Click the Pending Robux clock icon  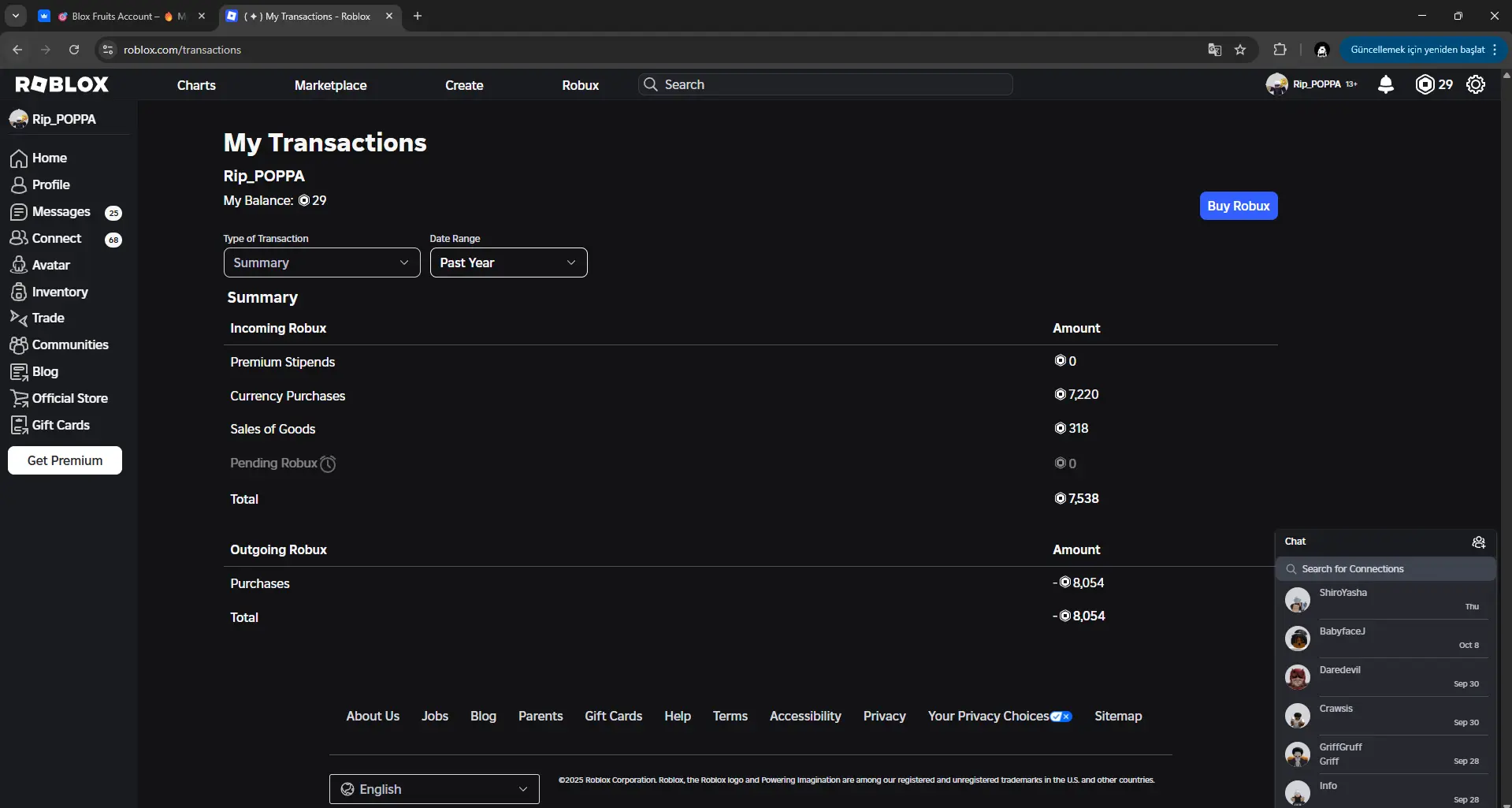coord(328,464)
